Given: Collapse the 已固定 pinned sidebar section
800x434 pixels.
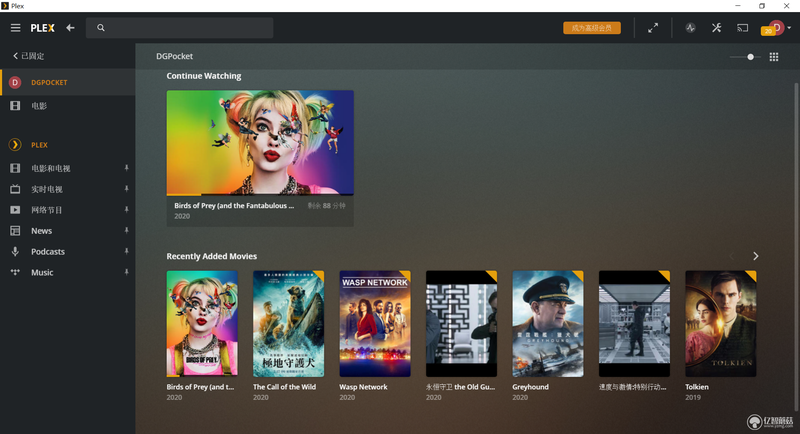Looking at the screenshot, I should tap(29, 56).
